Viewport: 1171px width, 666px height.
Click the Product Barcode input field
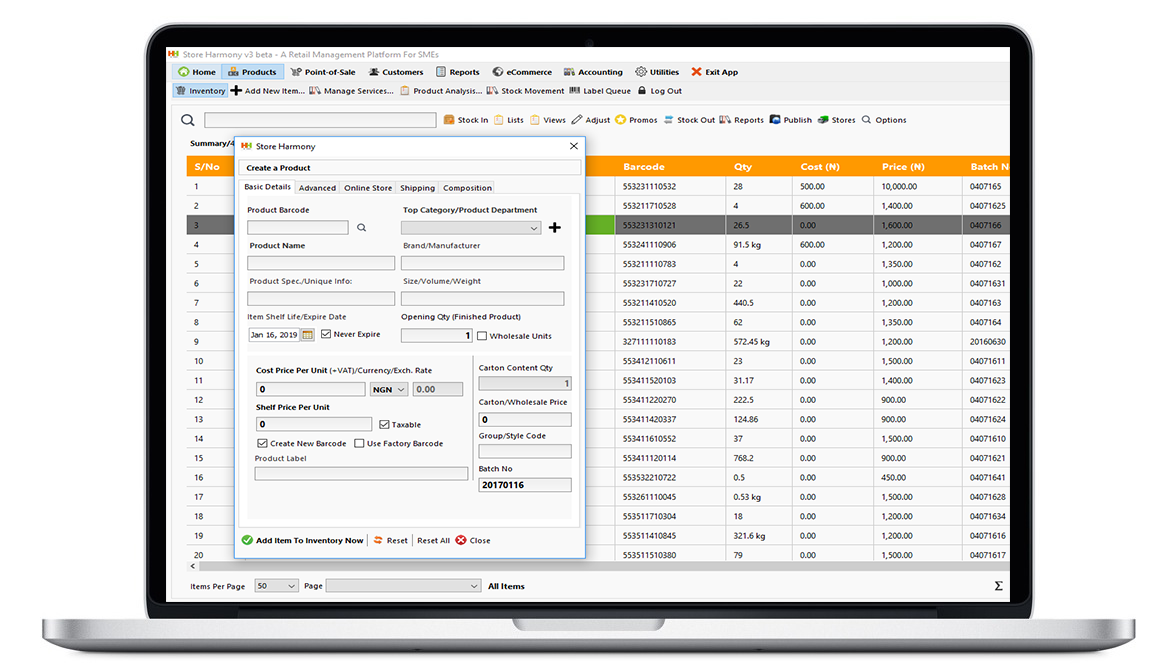point(298,227)
